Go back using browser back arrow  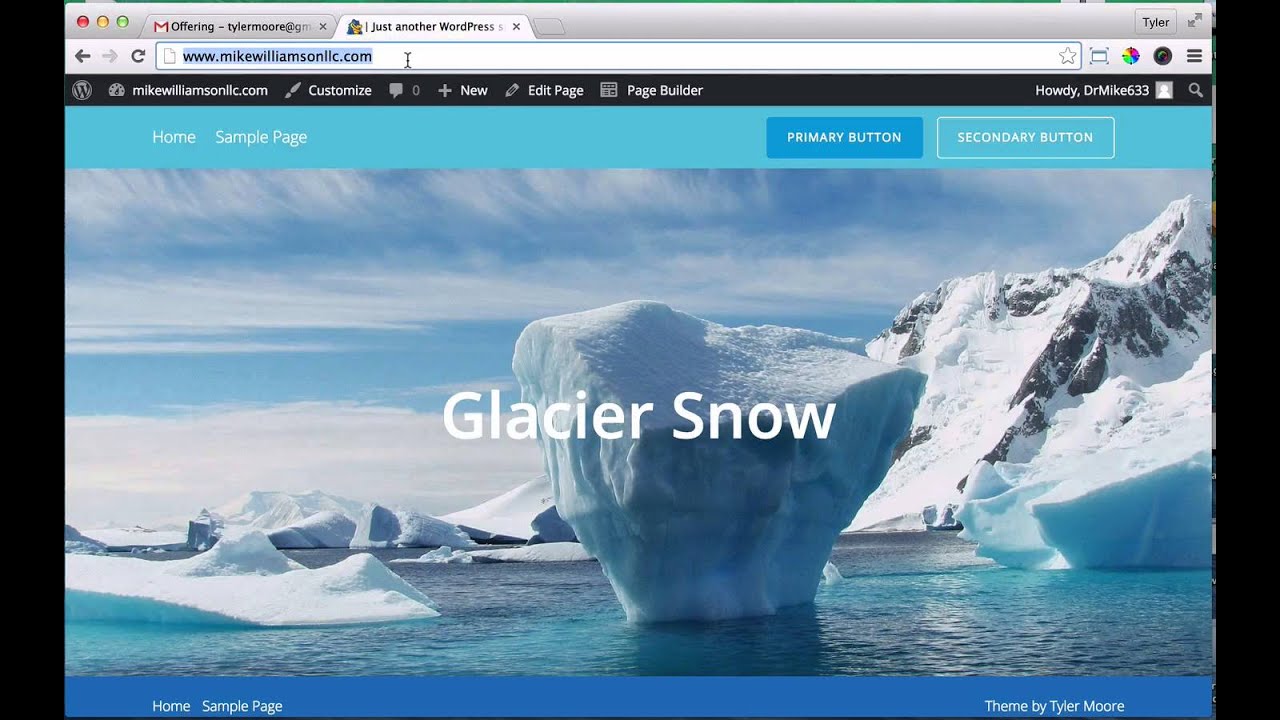point(83,57)
